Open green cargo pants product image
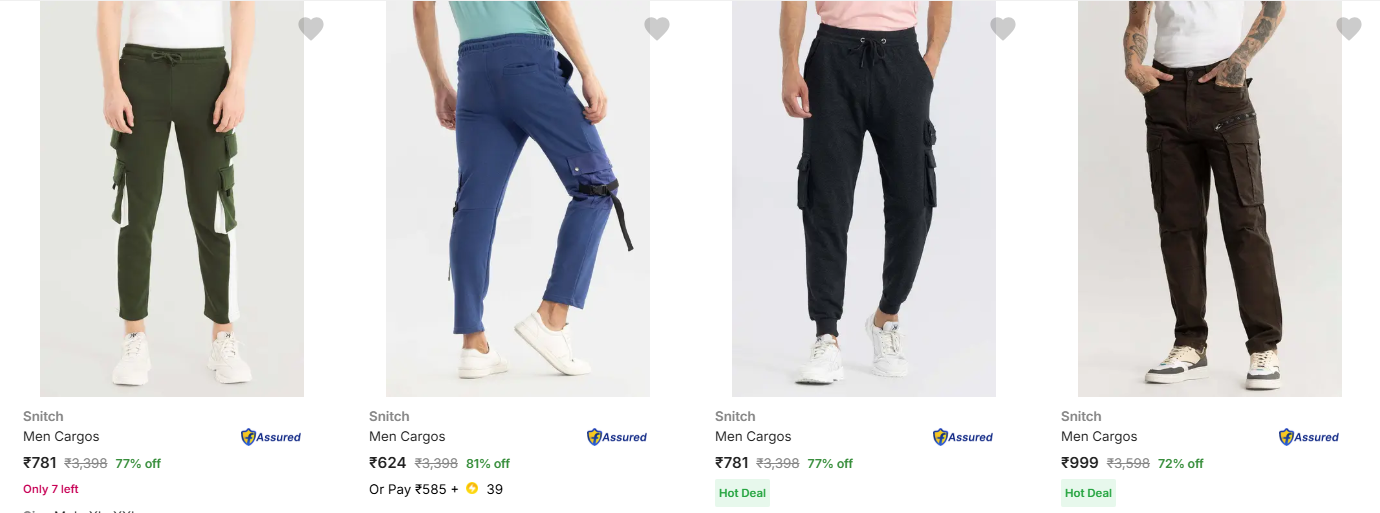1380x513 pixels. [x=172, y=200]
